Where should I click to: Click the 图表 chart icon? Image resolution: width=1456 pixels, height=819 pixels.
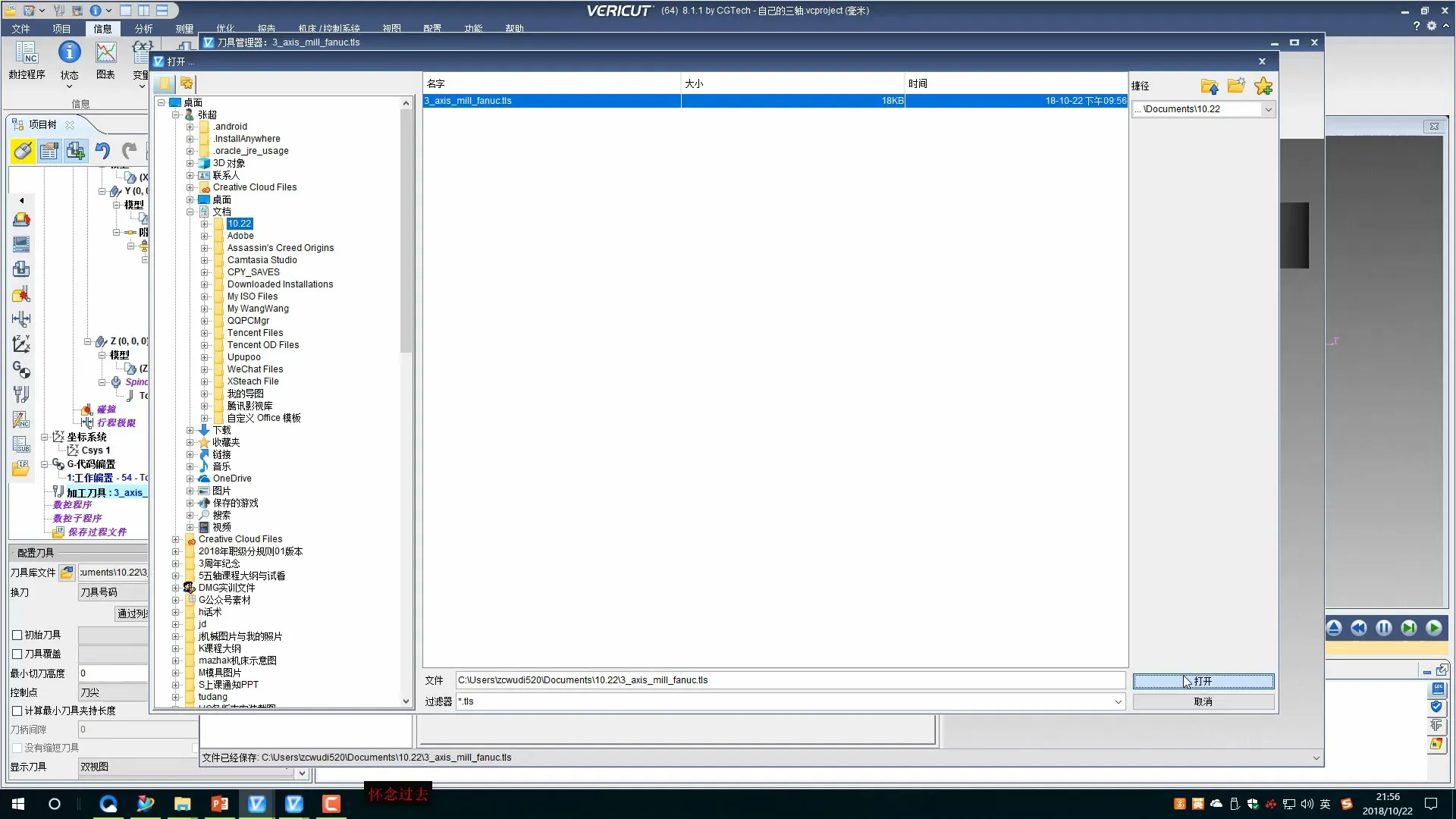pyautogui.click(x=105, y=52)
